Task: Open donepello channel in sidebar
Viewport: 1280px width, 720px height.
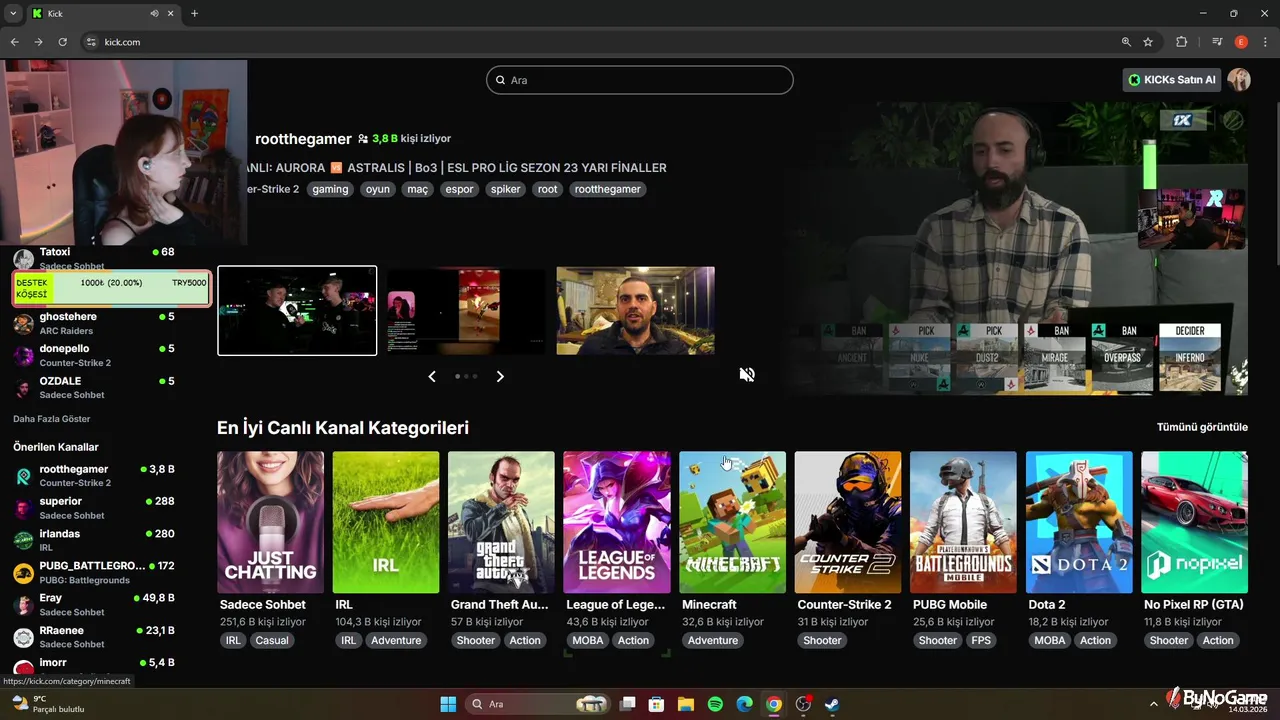Action: pos(95,355)
